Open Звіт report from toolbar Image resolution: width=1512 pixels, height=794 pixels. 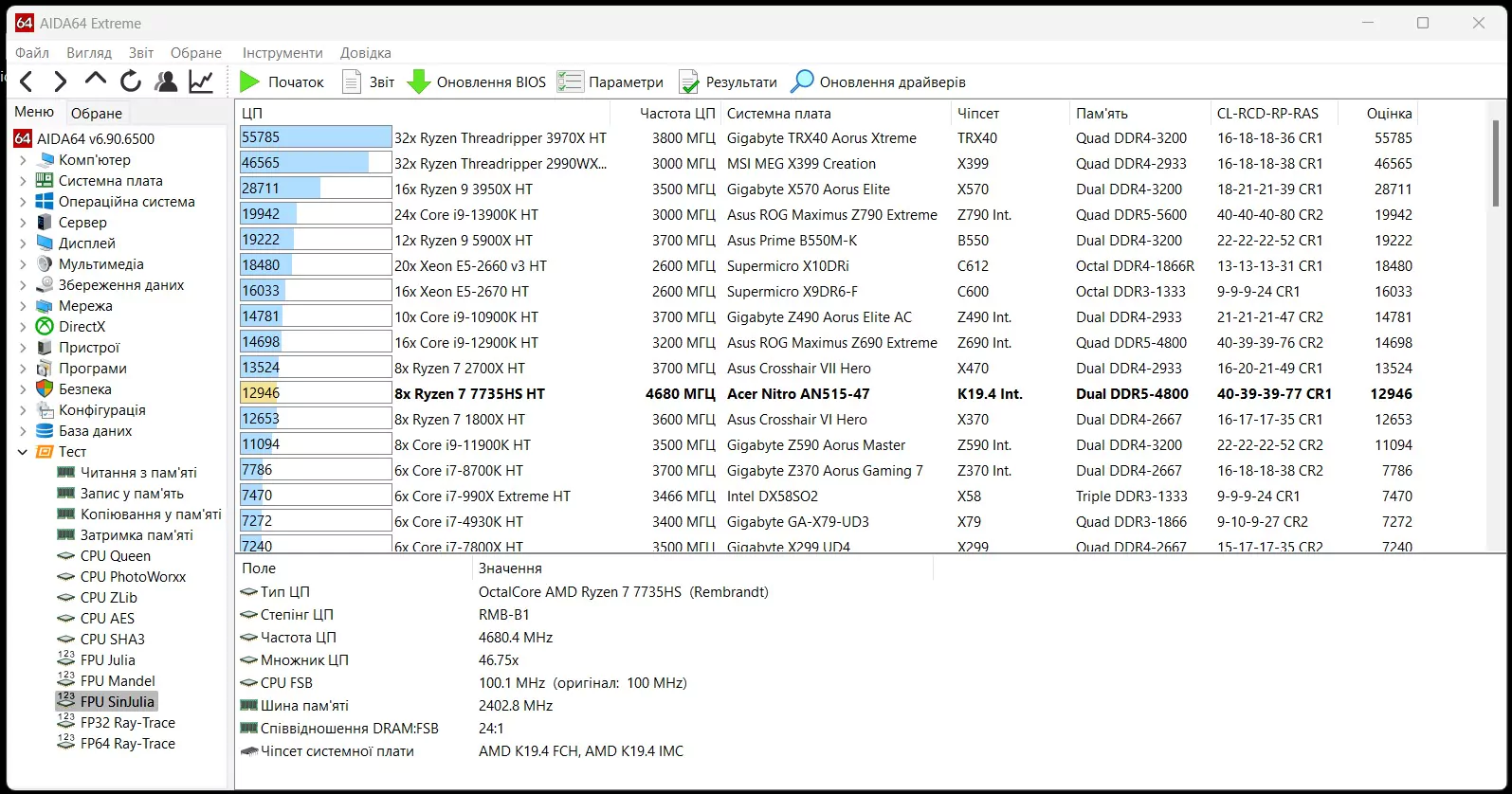pyautogui.click(x=368, y=81)
